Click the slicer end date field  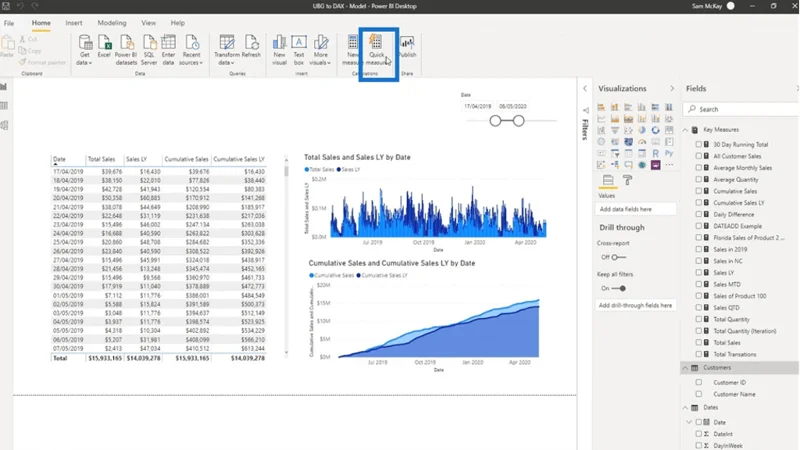pos(513,106)
